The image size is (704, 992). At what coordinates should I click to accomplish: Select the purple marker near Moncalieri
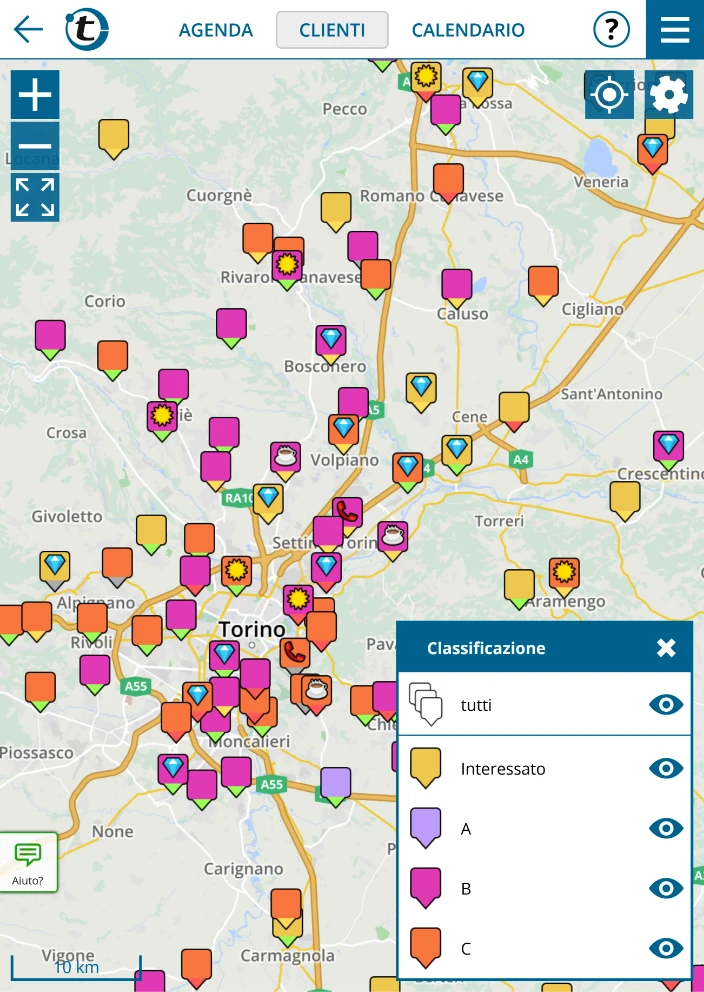pos(336,783)
